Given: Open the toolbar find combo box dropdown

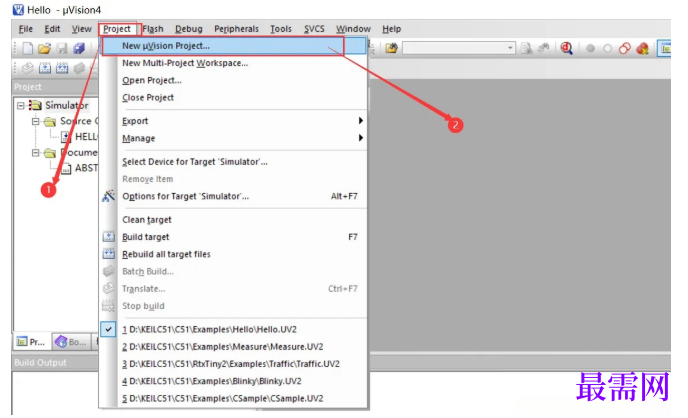Looking at the screenshot, I should pyautogui.click(x=510, y=48).
